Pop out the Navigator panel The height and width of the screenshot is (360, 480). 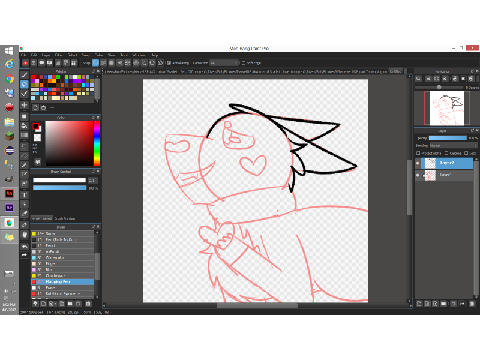[472, 71]
